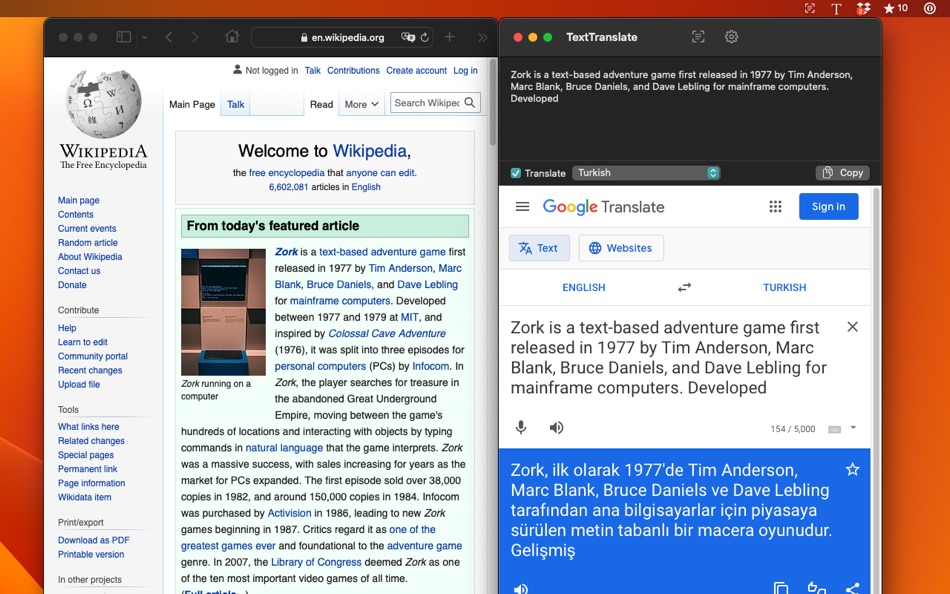Viewport: 950px width, 594px height.
Task: Click Log in link
Action: (x=465, y=70)
